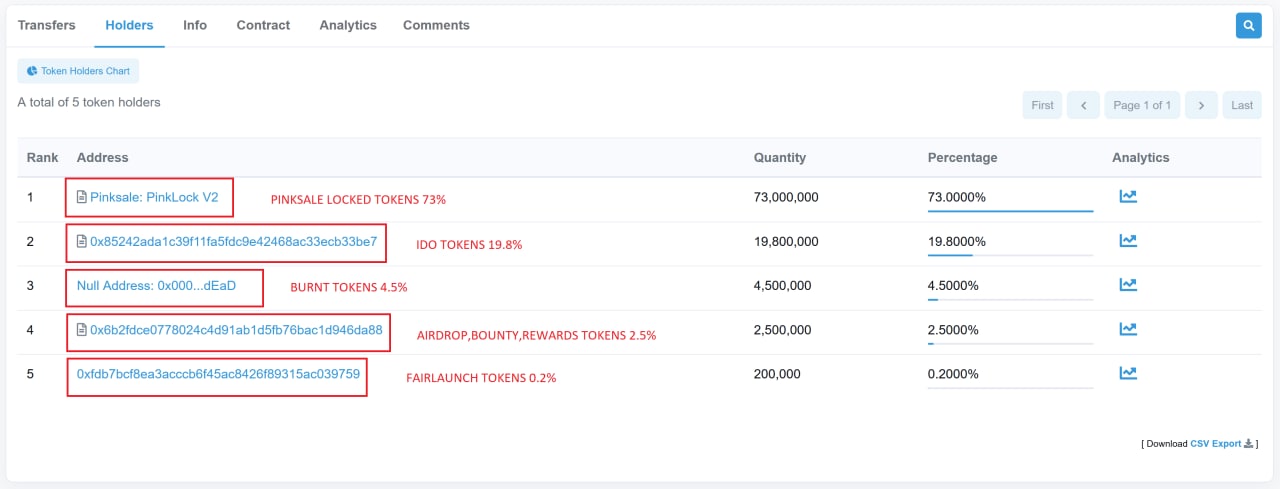Open the Contract tab
The image size is (1280, 489).
[263, 25]
